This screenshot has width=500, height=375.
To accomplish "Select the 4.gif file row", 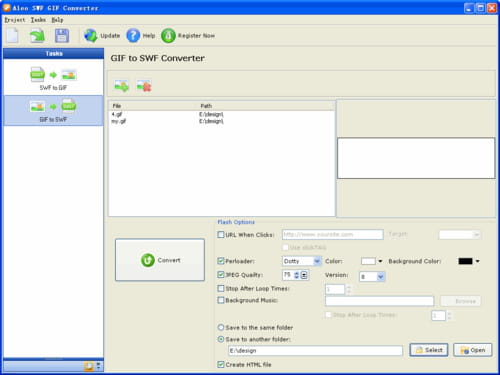I will coord(221,114).
